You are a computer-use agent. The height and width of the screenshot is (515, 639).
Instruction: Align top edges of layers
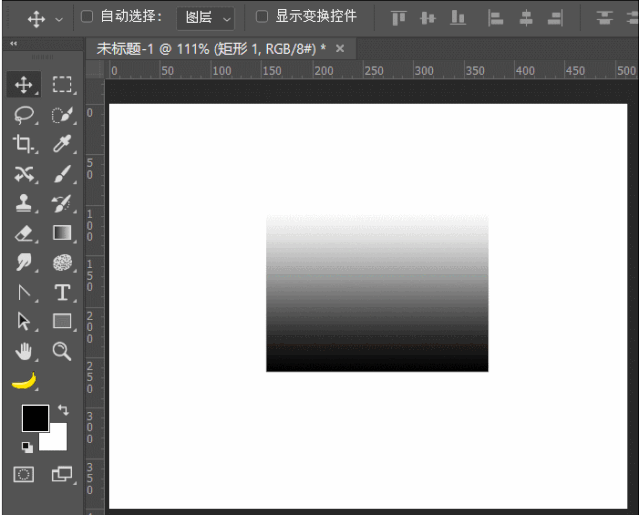(x=399, y=18)
